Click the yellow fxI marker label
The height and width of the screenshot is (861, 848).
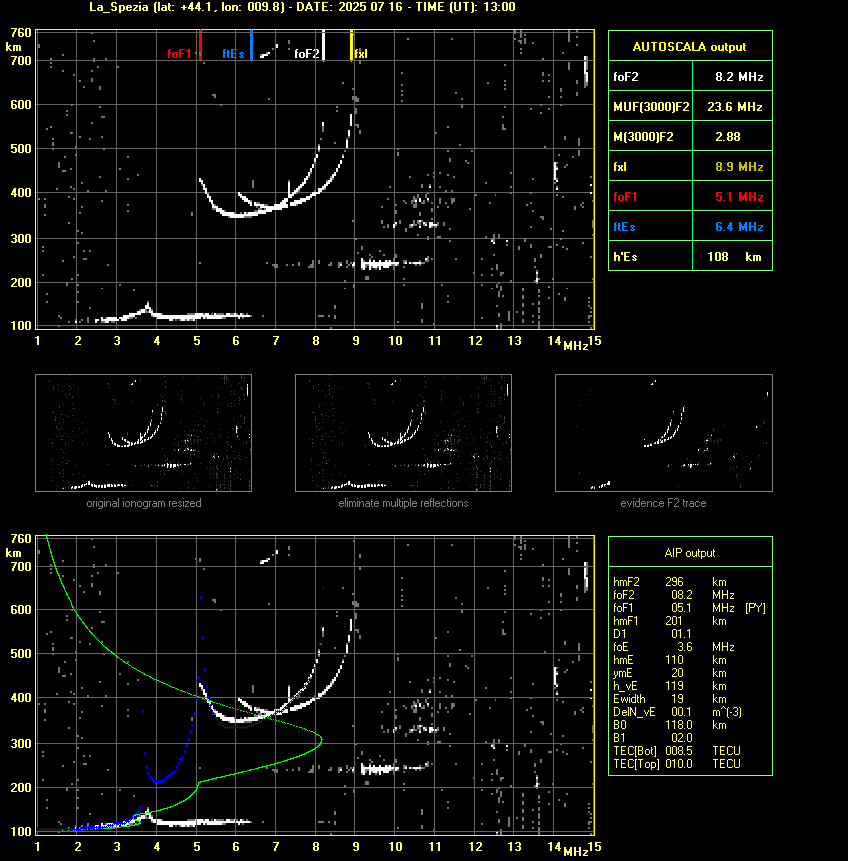point(361,54)
